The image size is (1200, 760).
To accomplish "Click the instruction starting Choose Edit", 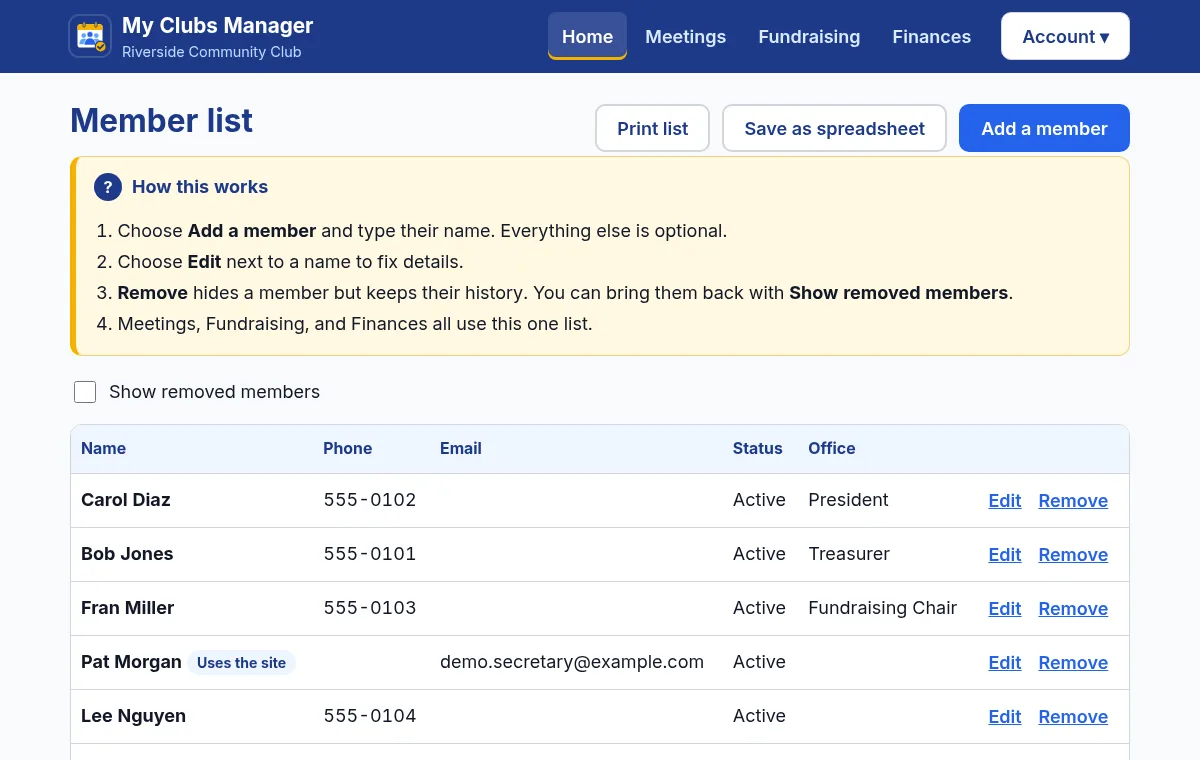I will point(290,262).
